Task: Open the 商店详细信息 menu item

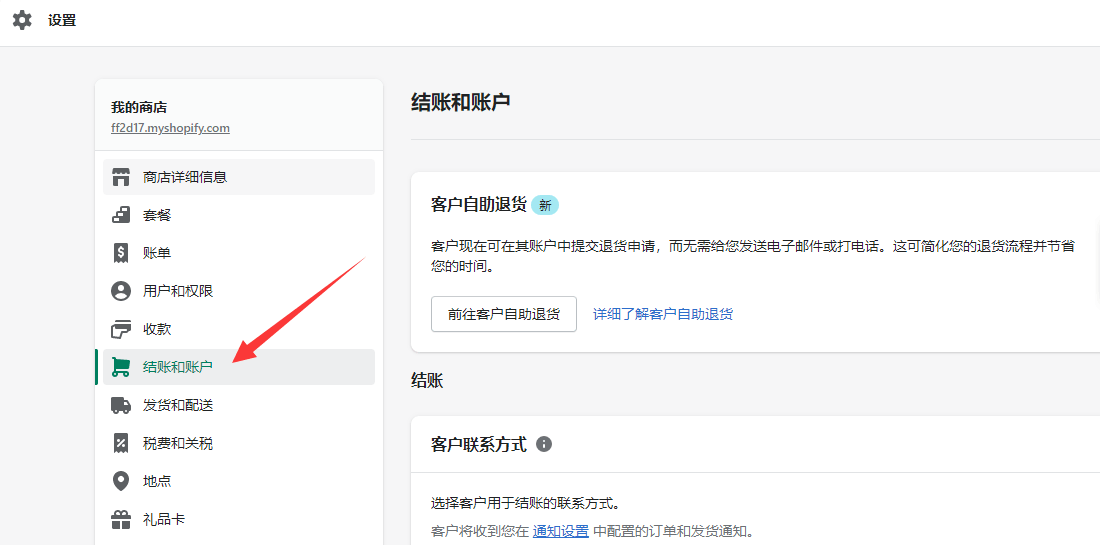Action: point(239,177)
